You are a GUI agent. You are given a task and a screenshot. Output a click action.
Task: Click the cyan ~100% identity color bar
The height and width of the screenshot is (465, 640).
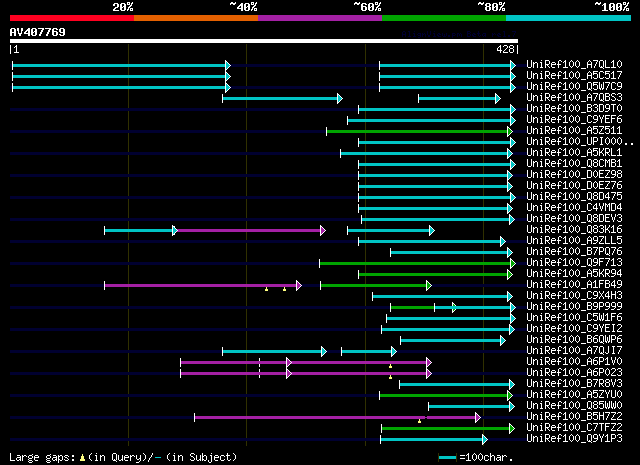pyautogui.click(x=569, y=18)
